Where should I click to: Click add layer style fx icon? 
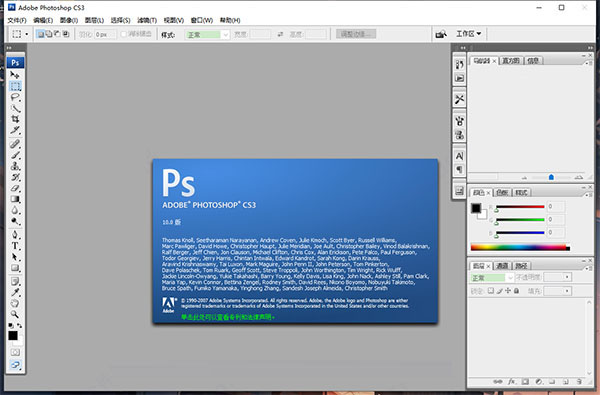coord(512,382)
